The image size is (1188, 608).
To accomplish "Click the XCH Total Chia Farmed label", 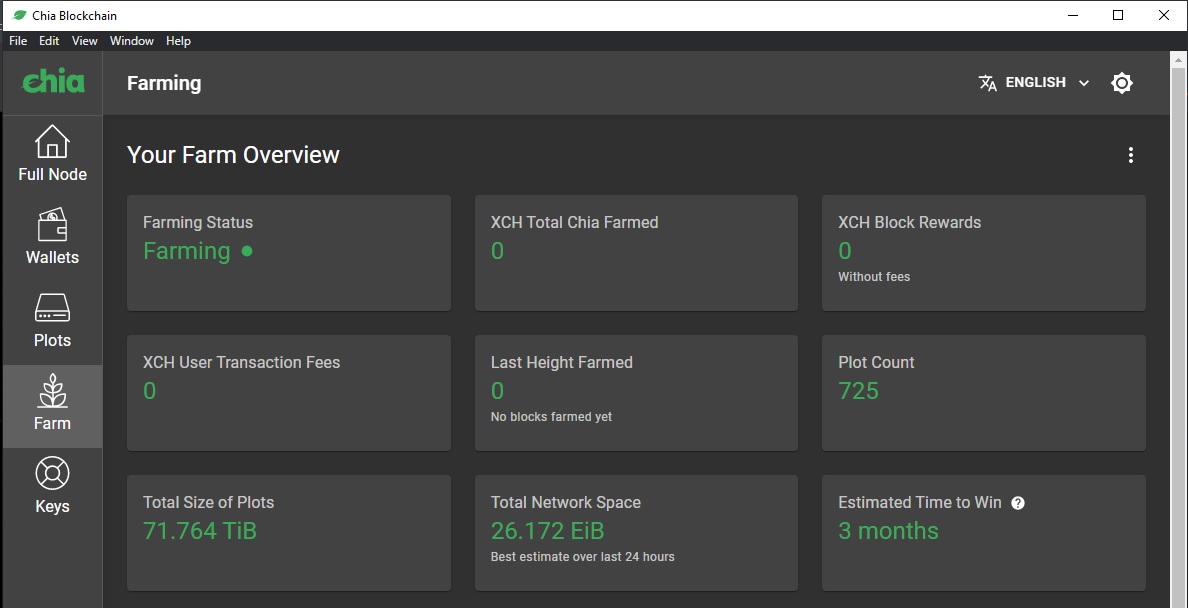I will [574, 222].
